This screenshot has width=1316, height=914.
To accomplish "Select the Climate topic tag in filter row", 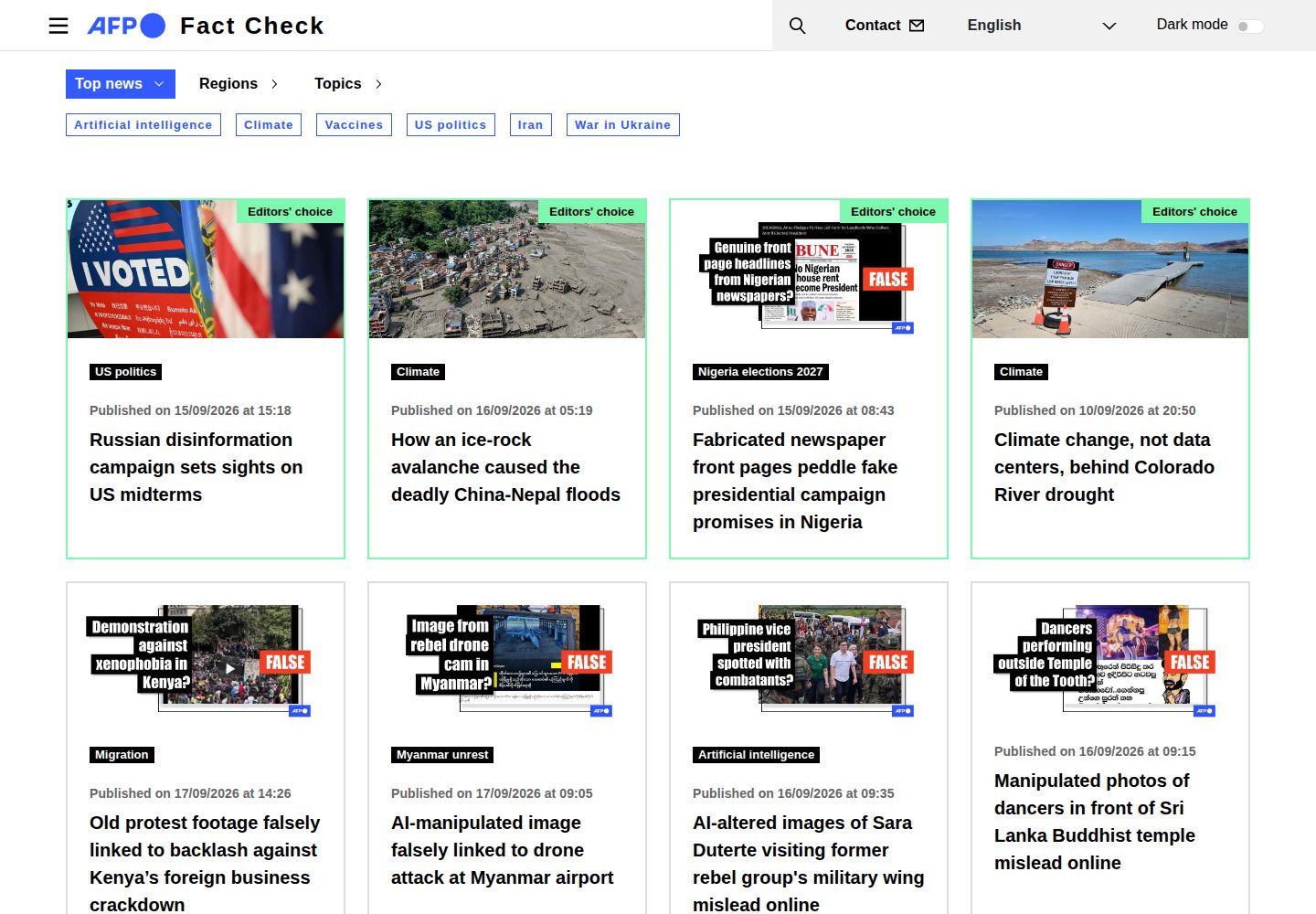I will 269,125.
